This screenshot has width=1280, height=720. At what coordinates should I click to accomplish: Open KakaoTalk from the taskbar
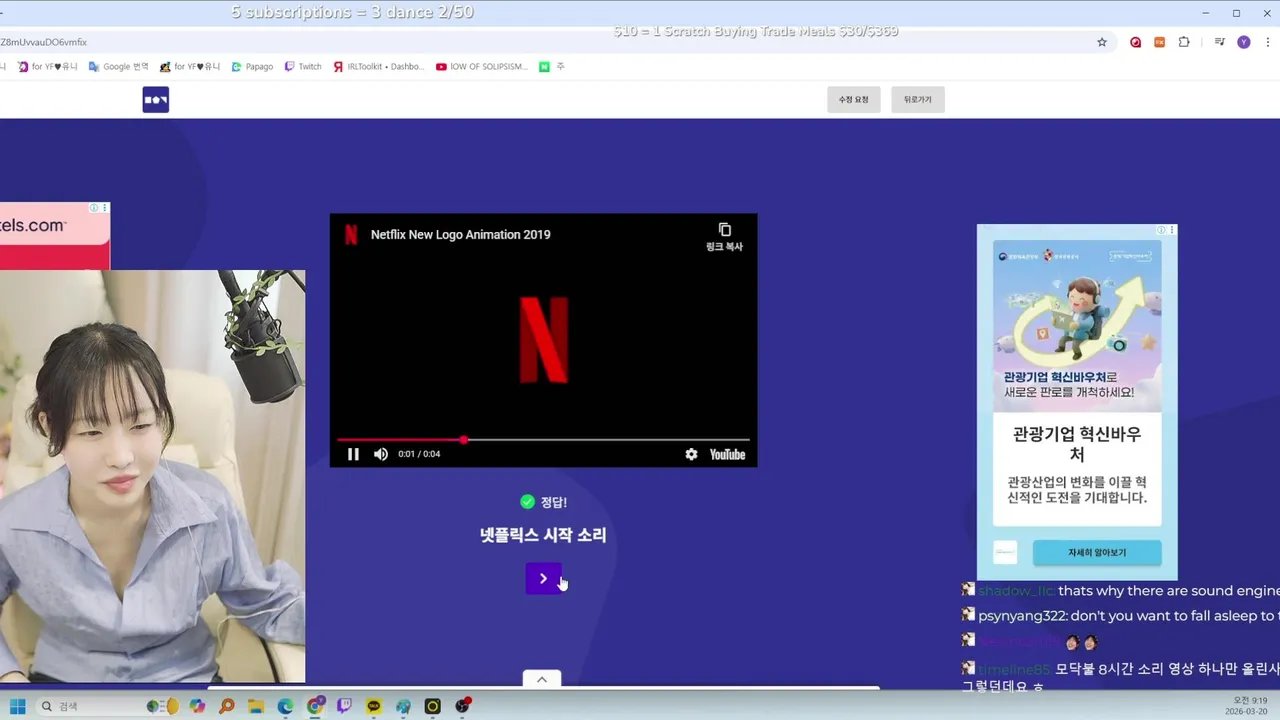(x=374, y=706)
